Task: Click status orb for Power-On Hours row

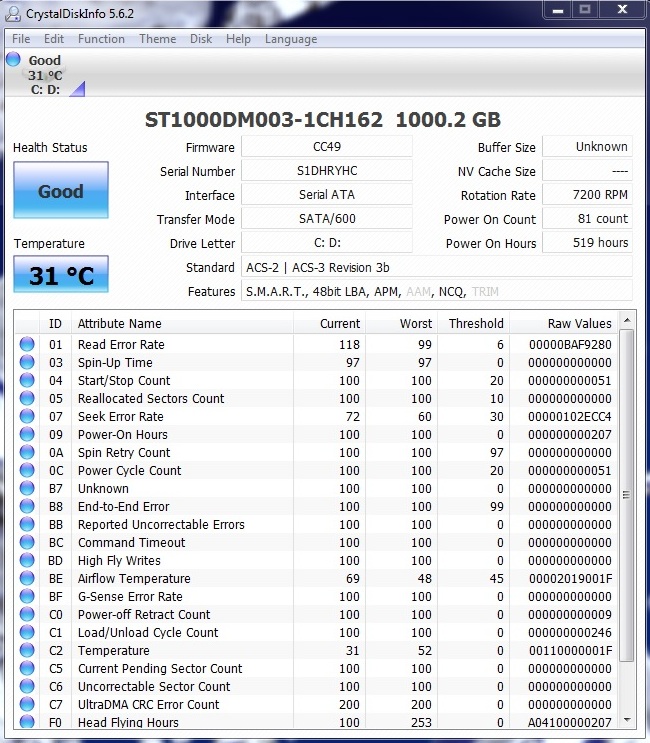Action: click(27, 434)
